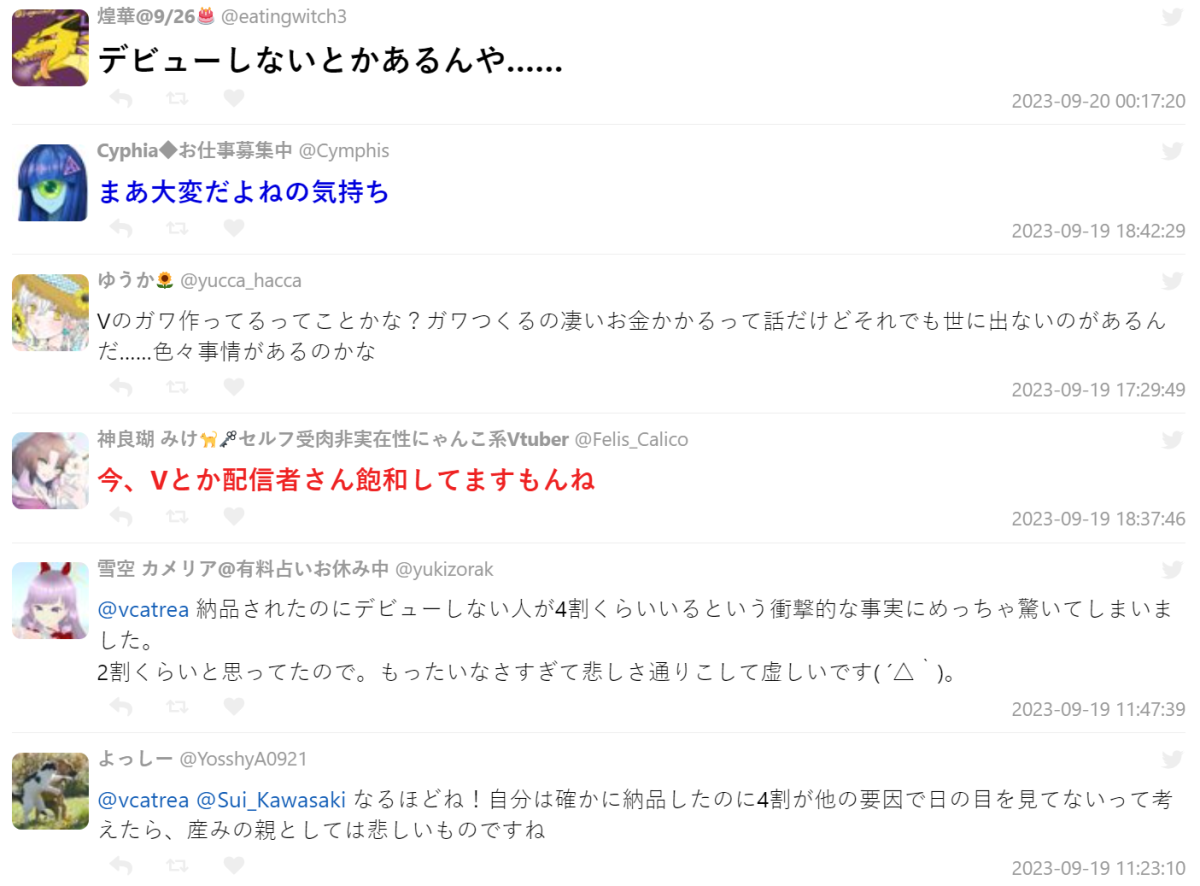Image resolution: width=1200 pixels, height=886 pixels.
Task: Open Twitter bird icon on 煌華's tweet
Action: coord(1173,16)
